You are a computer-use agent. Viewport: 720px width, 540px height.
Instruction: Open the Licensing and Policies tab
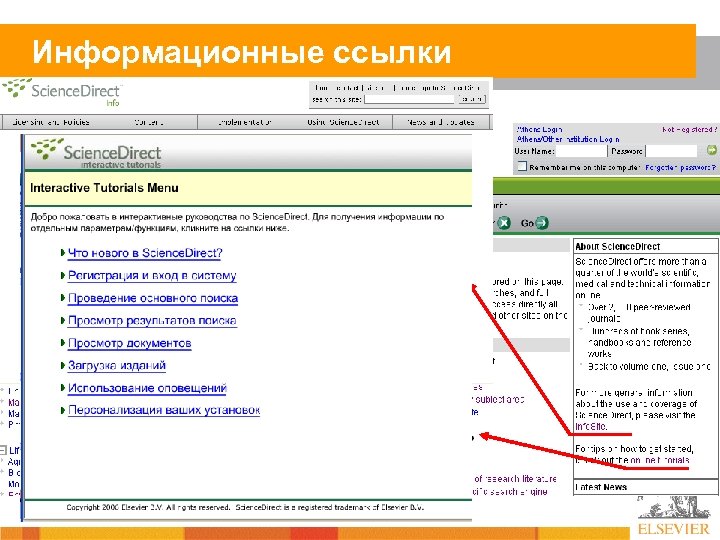51,122
